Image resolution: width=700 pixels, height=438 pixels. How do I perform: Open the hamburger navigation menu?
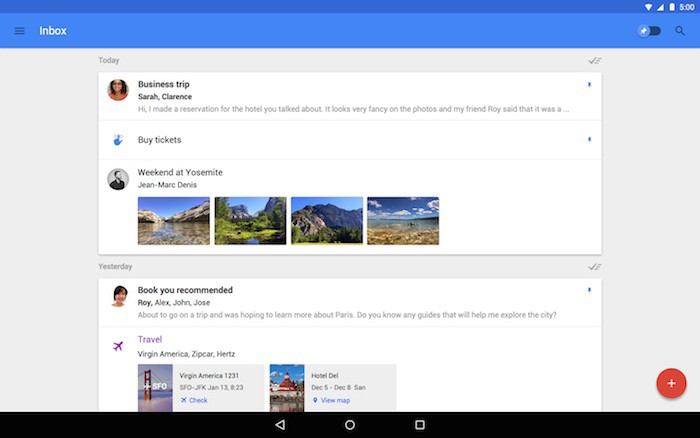click(20, 31)
